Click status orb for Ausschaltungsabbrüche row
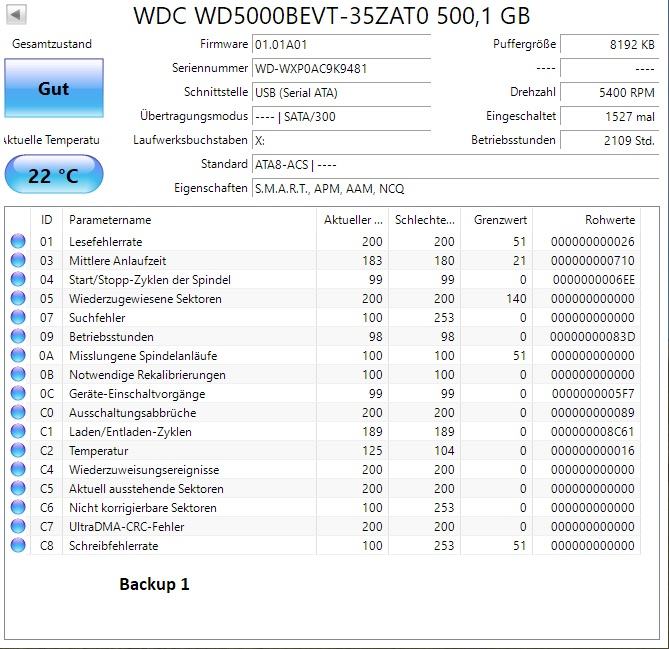 click(18, 412)
